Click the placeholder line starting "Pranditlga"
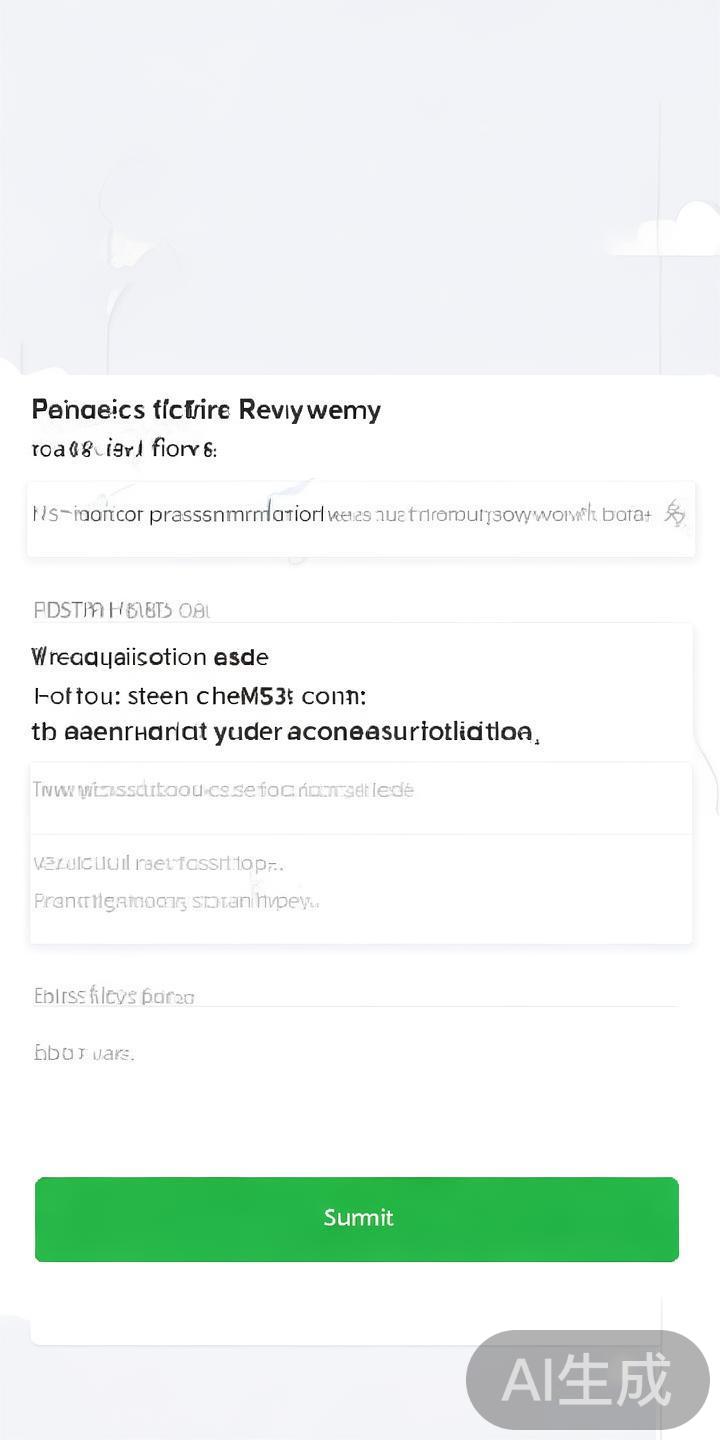Image resolution: width=720 pixels, height=1440 pixels. click(176, 901)
